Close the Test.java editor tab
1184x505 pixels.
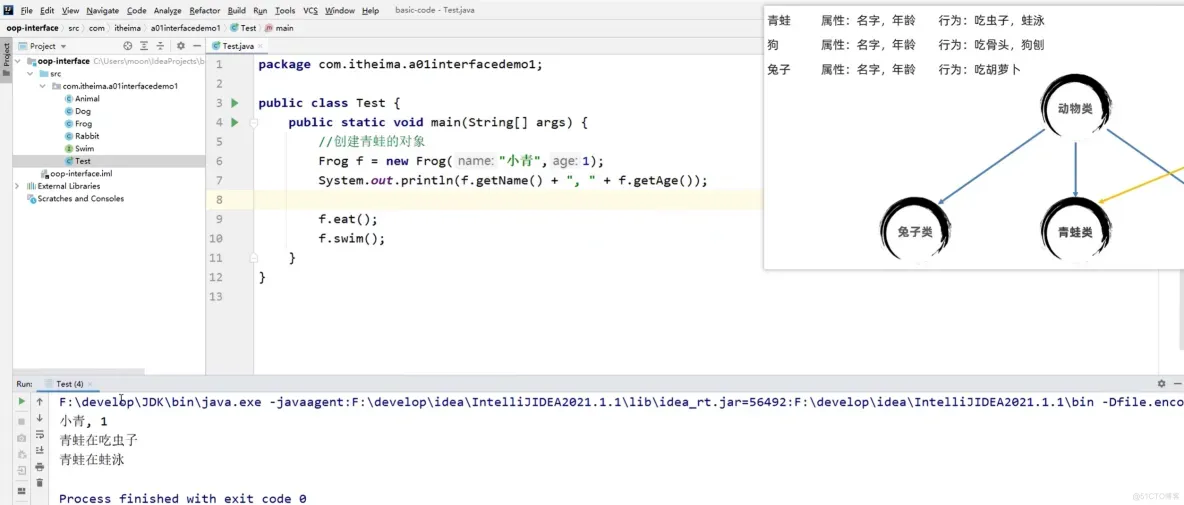[x=261, y=46]
